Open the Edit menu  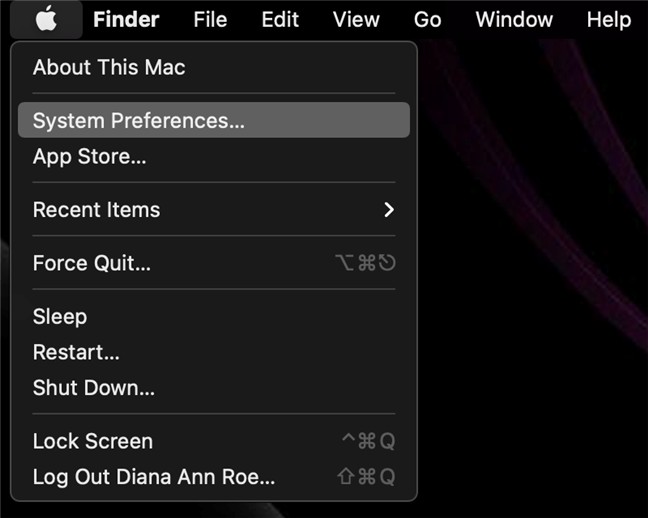pyautogui.click(x=281, y=19)
